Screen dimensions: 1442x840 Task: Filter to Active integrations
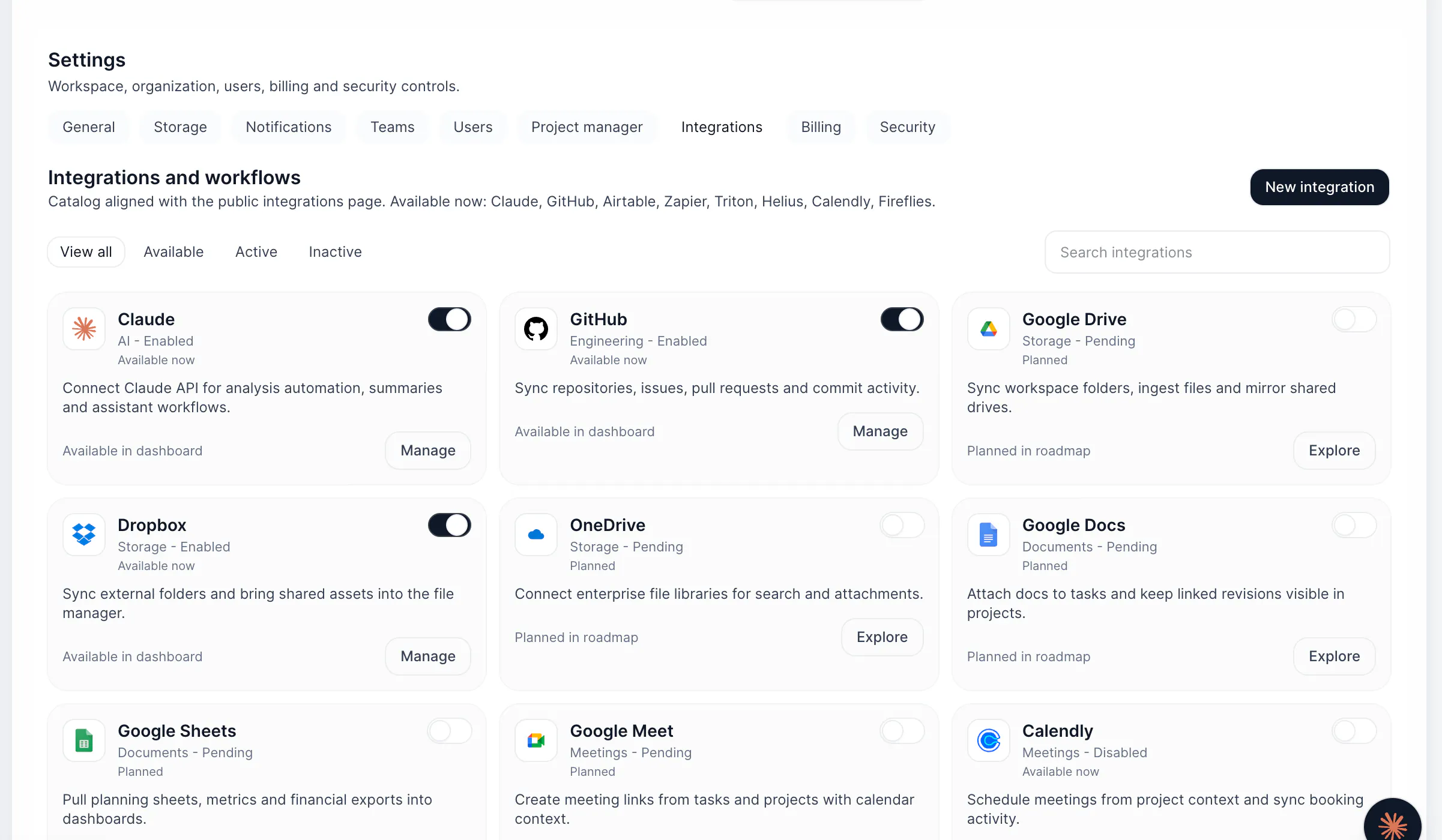pos(256,252)
